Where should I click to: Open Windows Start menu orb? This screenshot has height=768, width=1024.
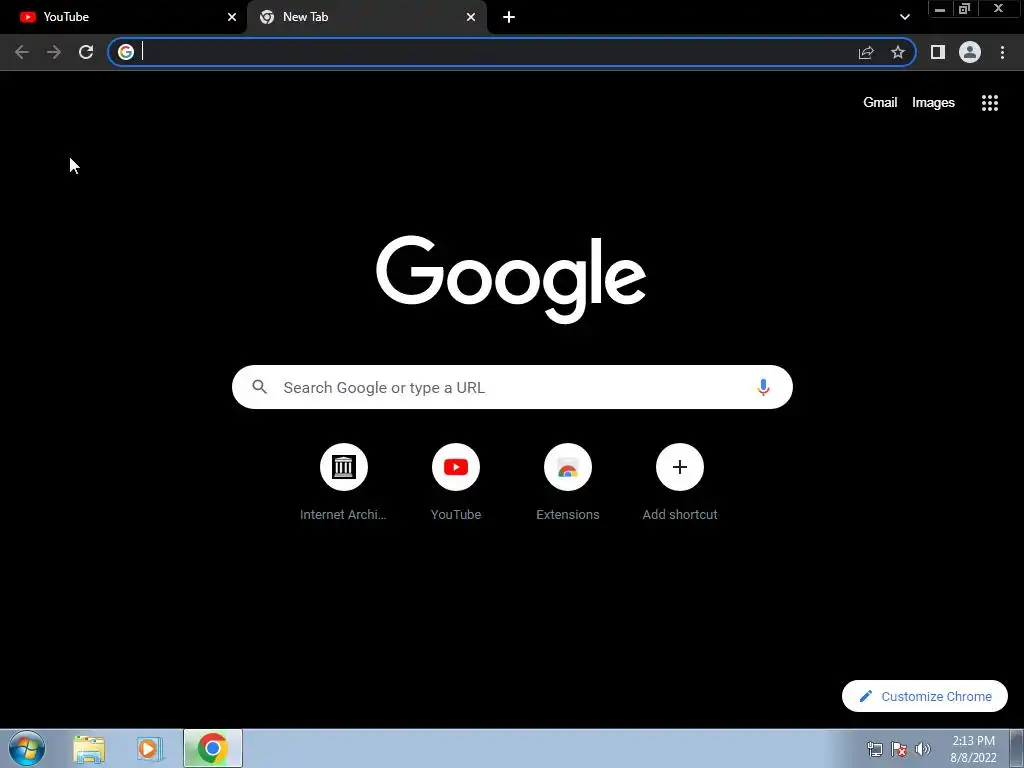[x=27, y=748]
